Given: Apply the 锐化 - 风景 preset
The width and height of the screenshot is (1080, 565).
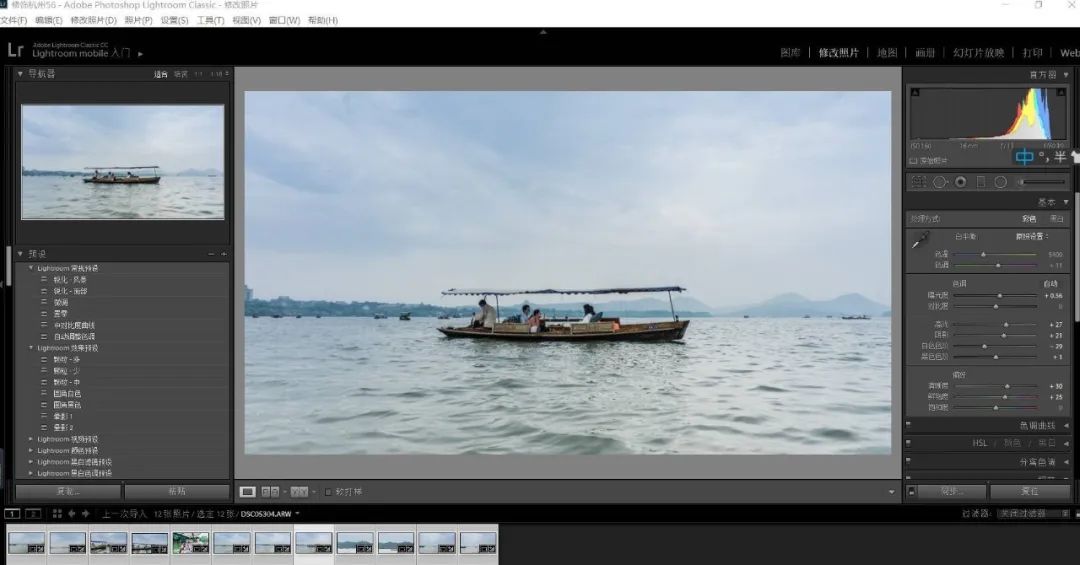Looking at the screenshot, I should click(70, 280).
